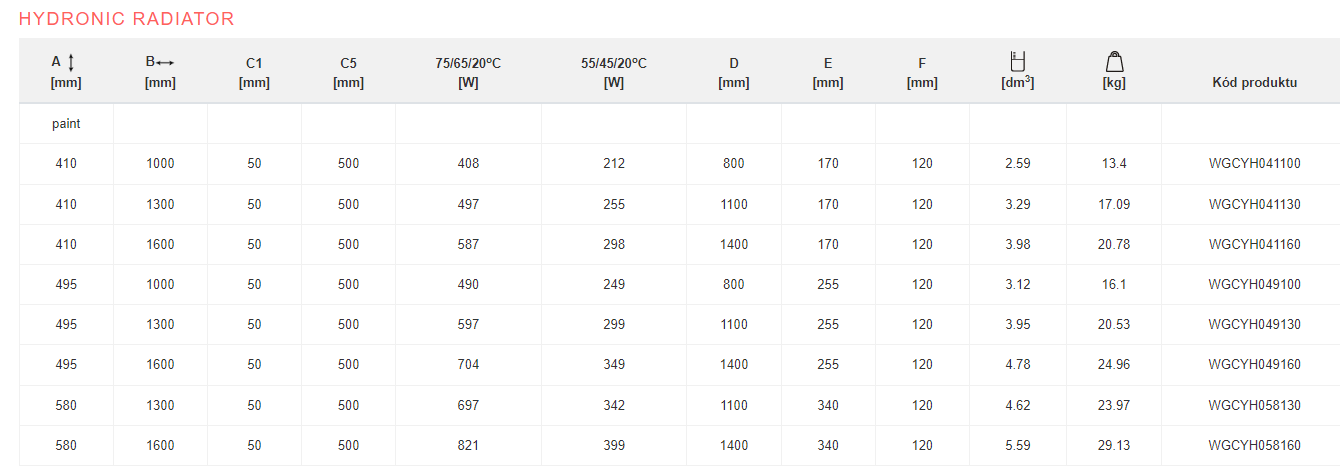Click product code WGCYH058160
1340x474 pixels.
coord(1254,445)
